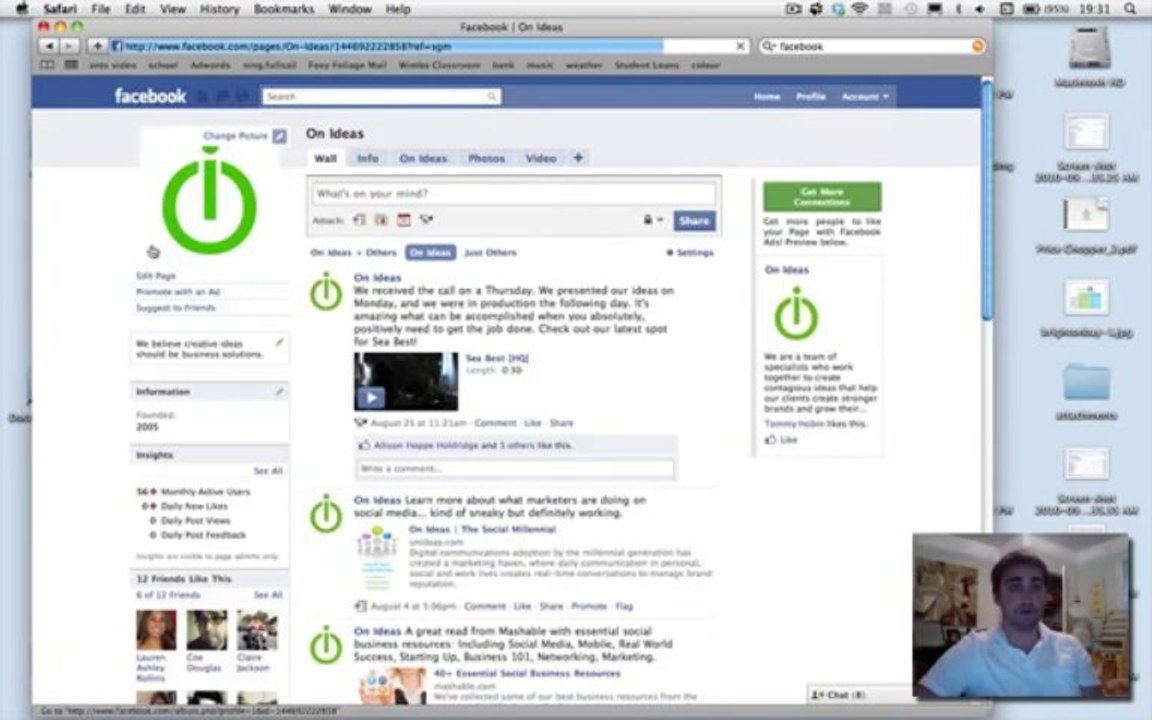1152x720 pixels.
Task: Click the Safari search field with facebook
Action: click(x=871, y=46)
